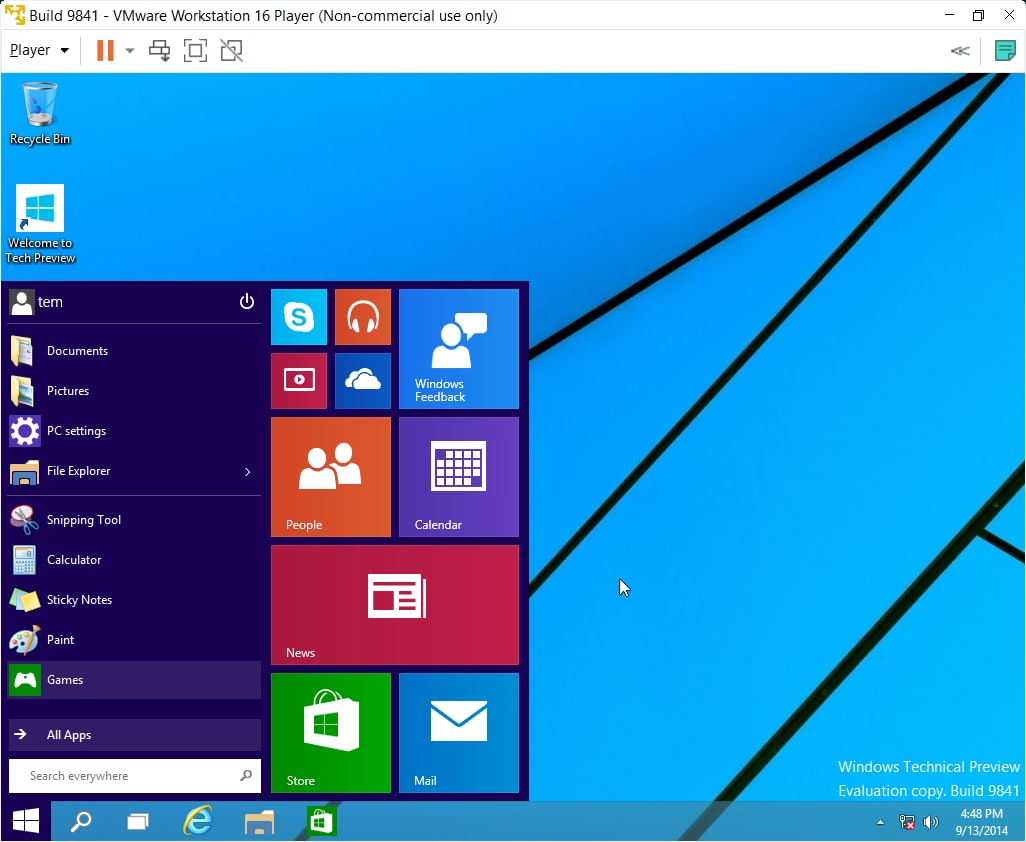
Task: Open the Calendar tile
Action: point(459,477)
